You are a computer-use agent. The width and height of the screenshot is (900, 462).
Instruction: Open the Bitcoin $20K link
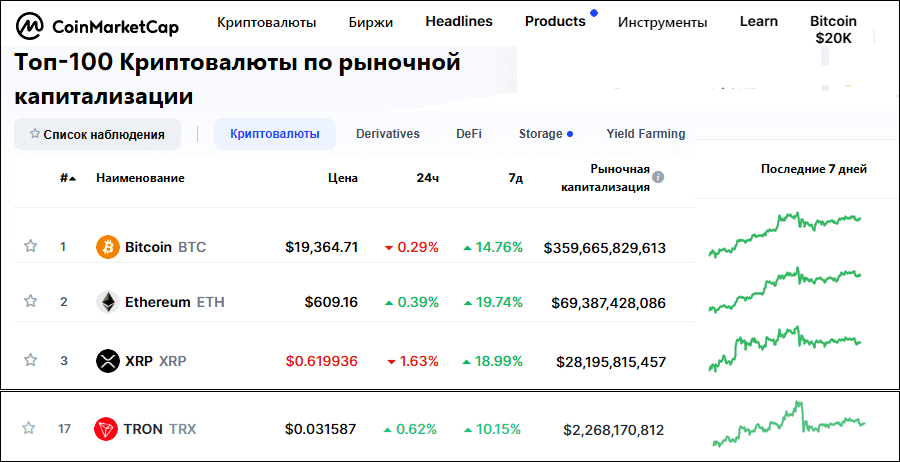click(x=832, y=29)
